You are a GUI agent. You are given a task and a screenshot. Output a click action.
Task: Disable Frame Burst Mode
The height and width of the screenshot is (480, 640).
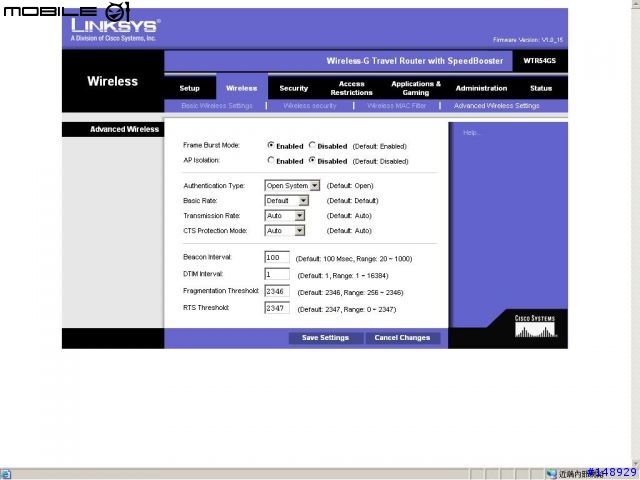(312, 145)
